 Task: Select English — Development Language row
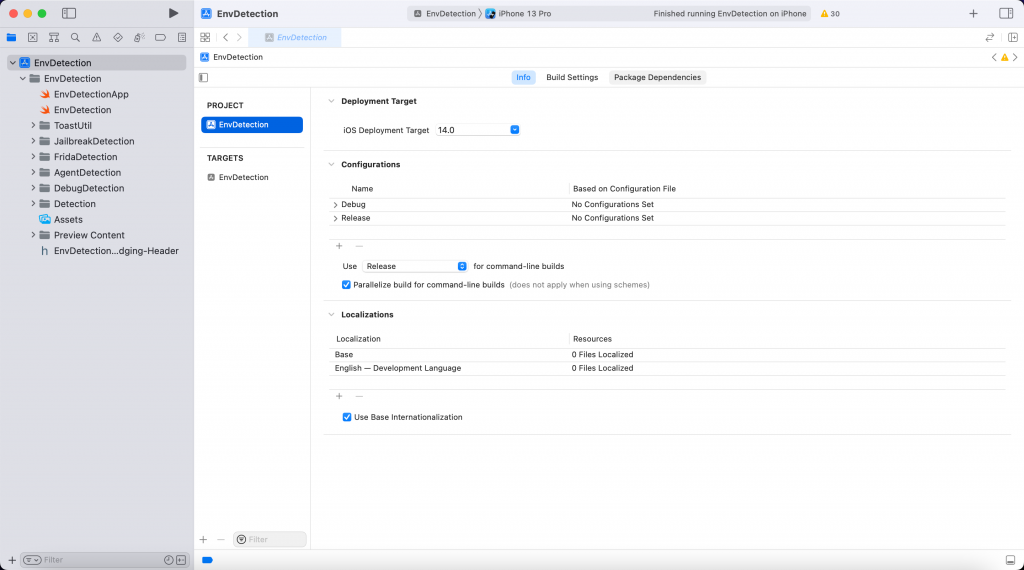[x=666, y=368]
